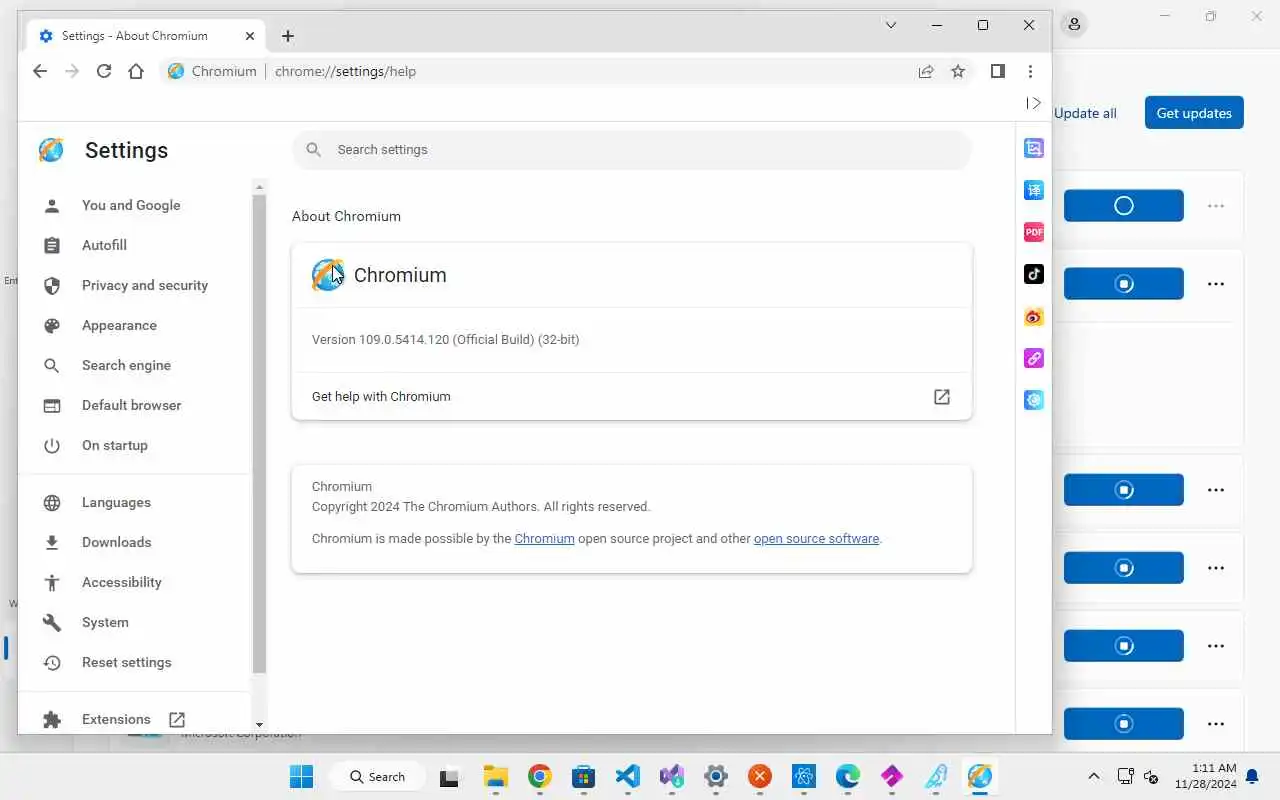Open File Explorer from the taskbar
Screen dimensions: 1280x800
click(495, 776)
